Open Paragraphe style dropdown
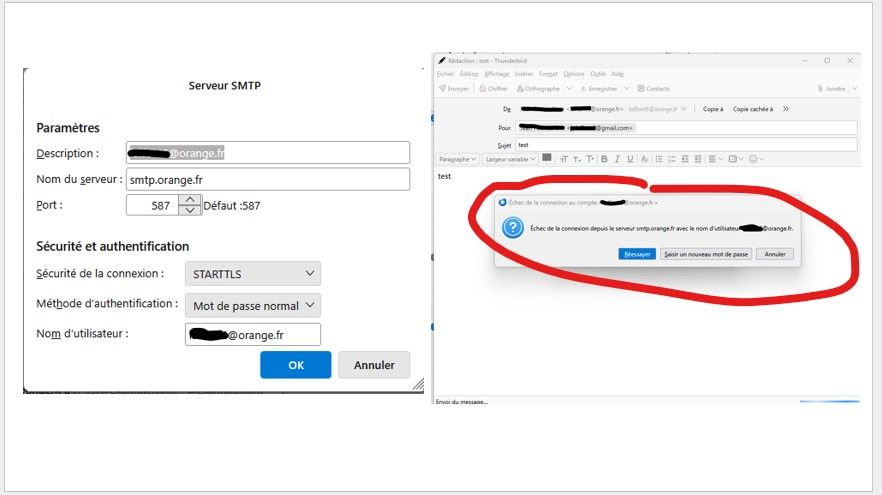This screenshot has width=882, height=495. click(457, 159)
